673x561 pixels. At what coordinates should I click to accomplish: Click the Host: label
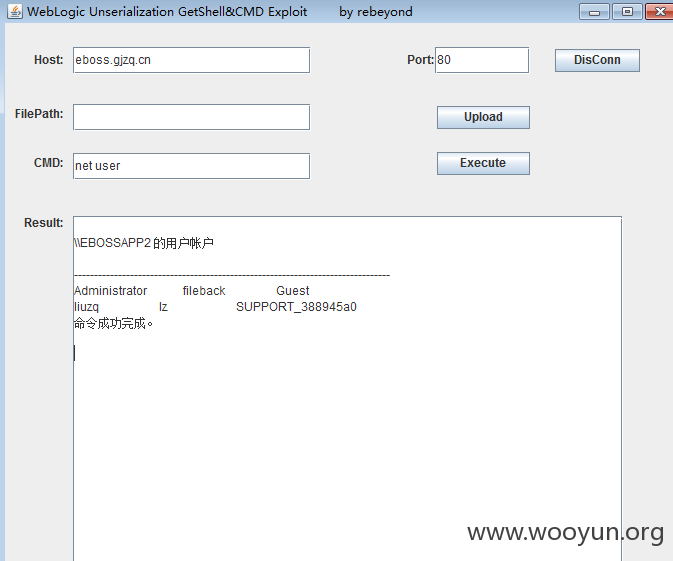pyautogui.click(x=49, y=60)
